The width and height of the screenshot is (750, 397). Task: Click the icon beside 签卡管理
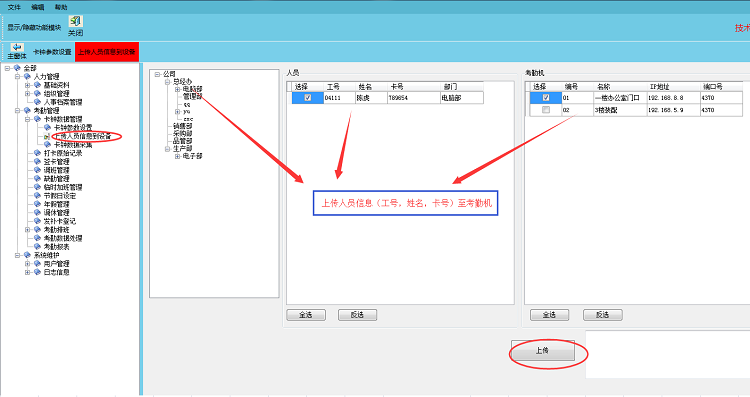37,162
